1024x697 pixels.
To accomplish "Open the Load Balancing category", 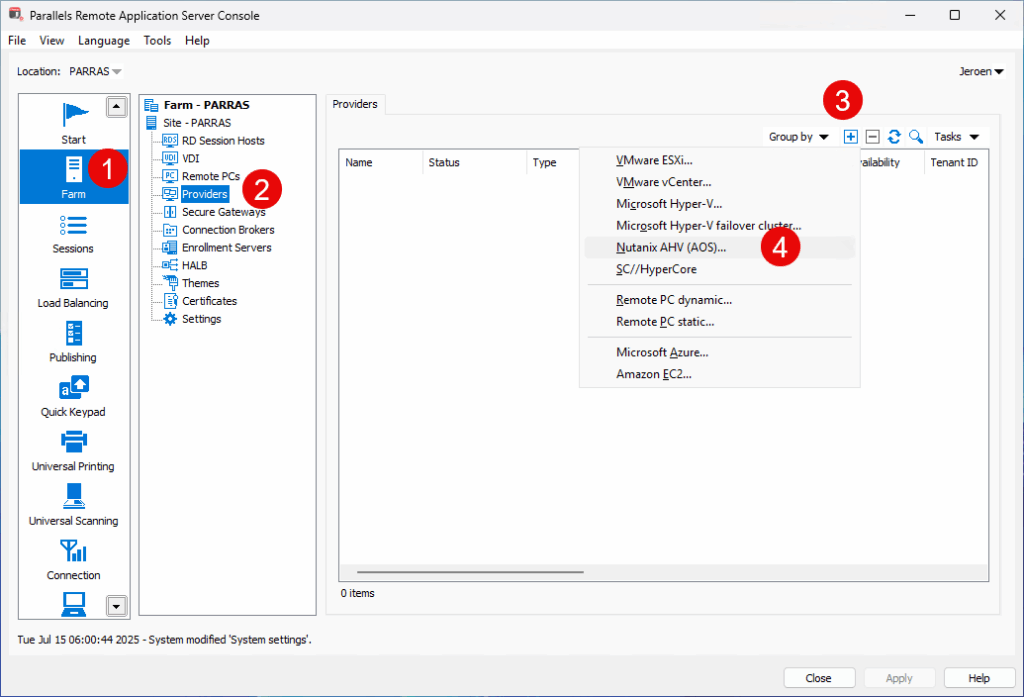I will pos(73,288).
